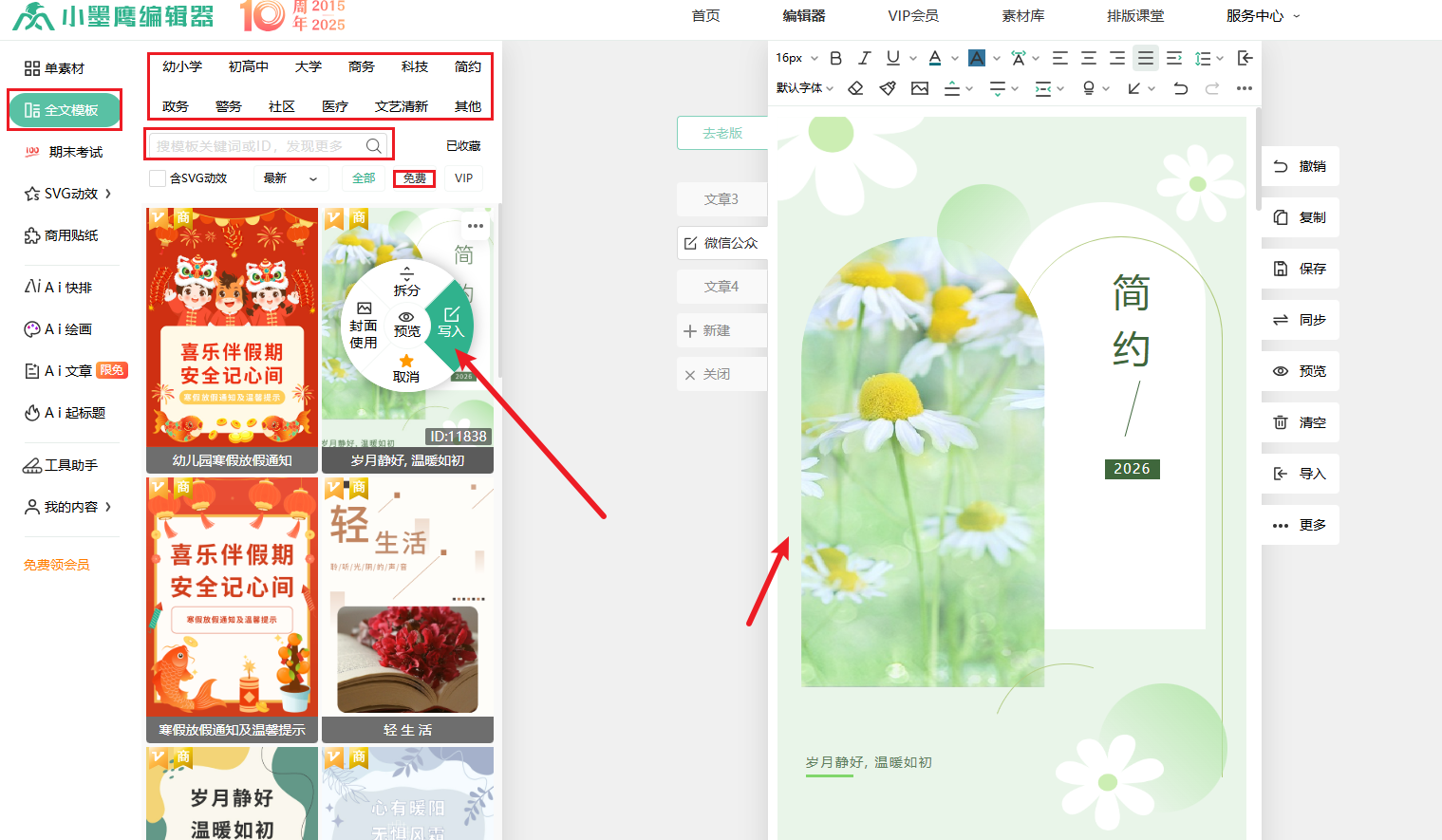Image resolution: width=1442 pixels, height=840 pixels.
Task: Align text to the left
Action: click(1060, 58)
